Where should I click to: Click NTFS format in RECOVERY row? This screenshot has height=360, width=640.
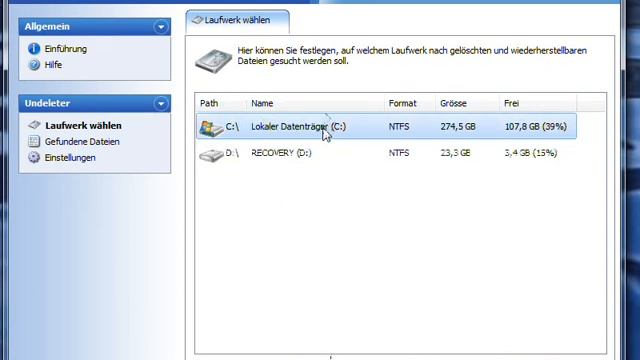(x=399, y=153)
